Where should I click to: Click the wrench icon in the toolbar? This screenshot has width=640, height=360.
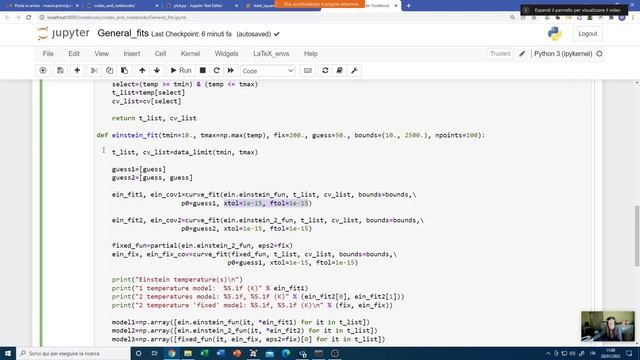click(x=354, y=71)
